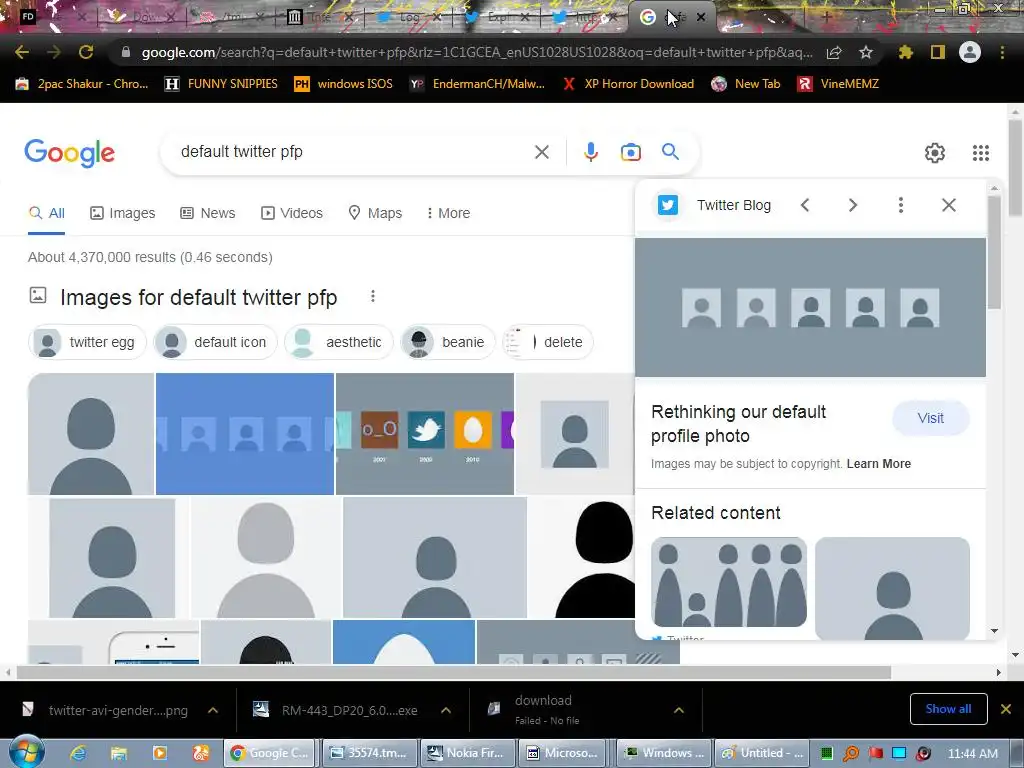Image resolution: width=1024 pixels, height=768 pixels.
Task: Click the Chrome address bar URL
Action: pos(477,52)
